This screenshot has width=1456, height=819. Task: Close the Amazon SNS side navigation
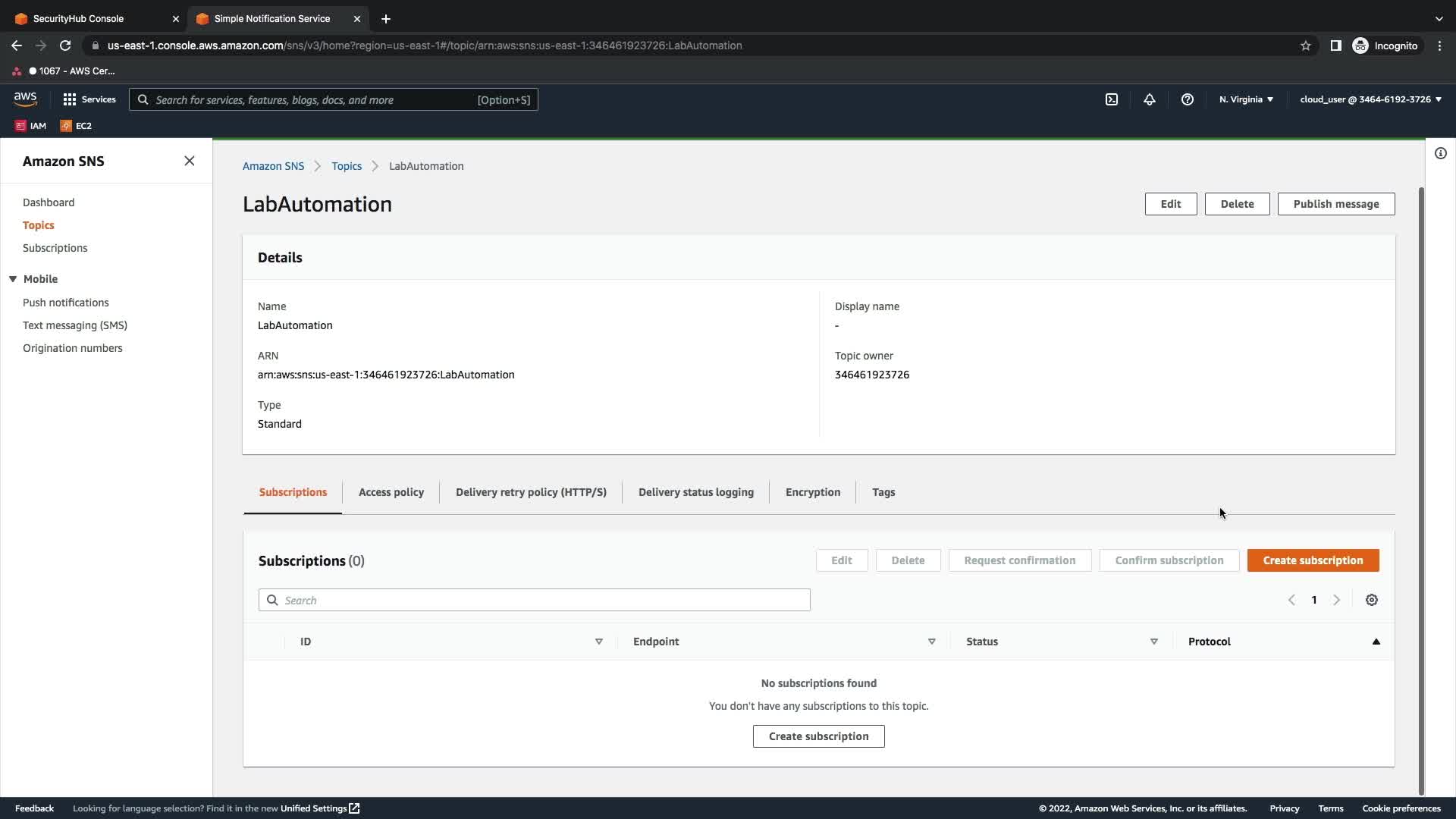point(190,161)
